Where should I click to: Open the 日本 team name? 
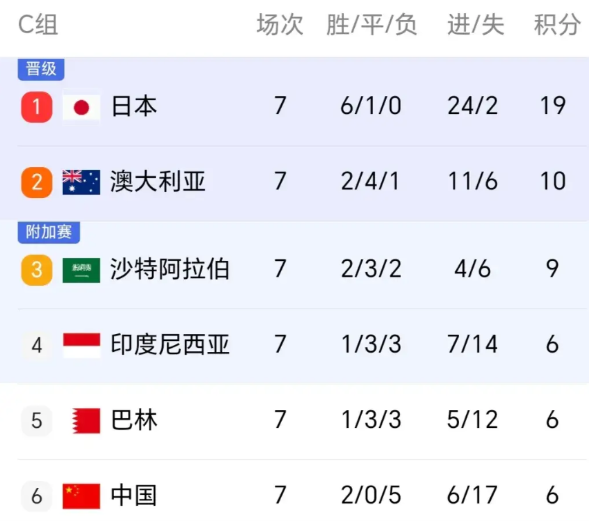[134, 106]
